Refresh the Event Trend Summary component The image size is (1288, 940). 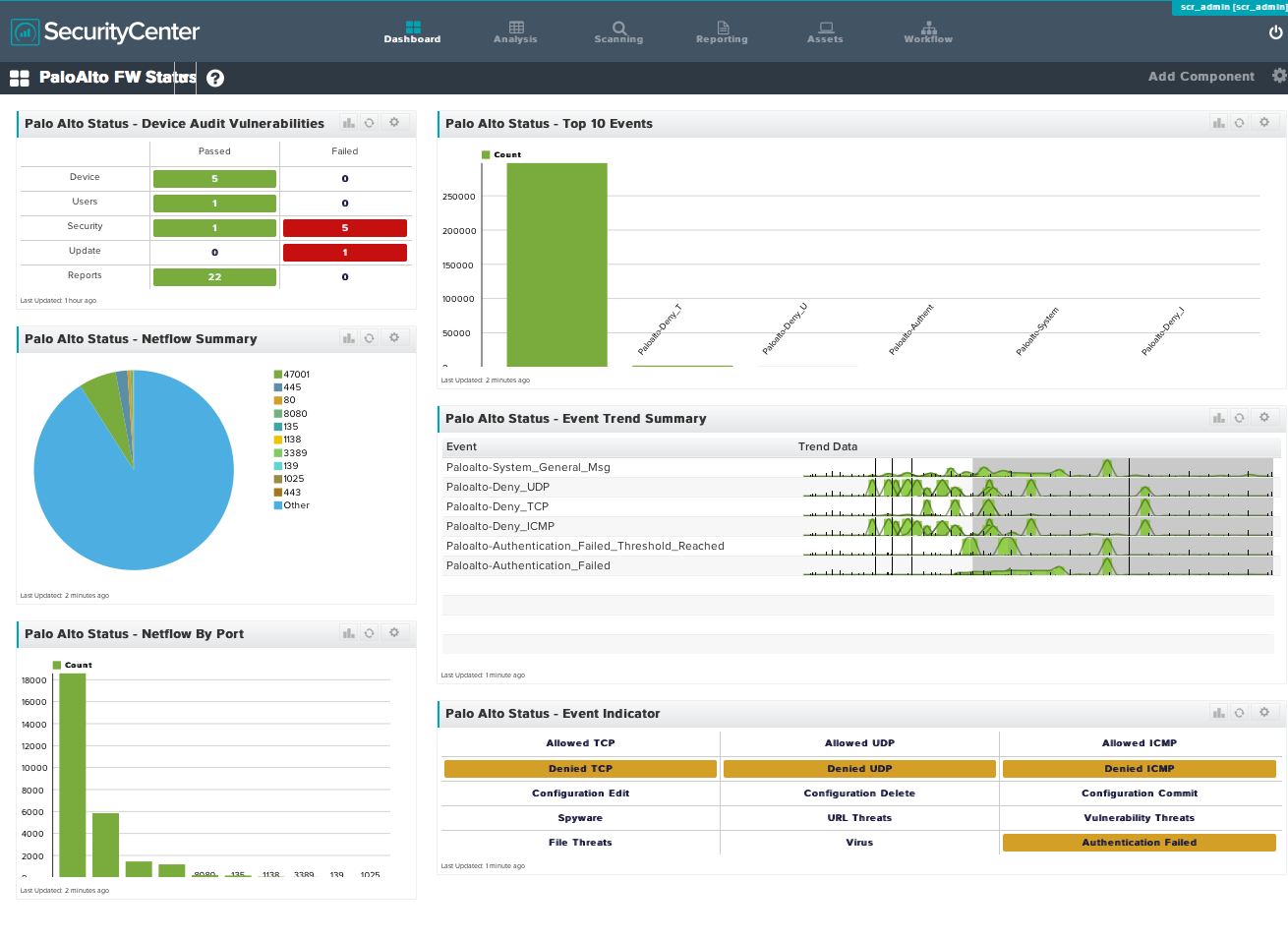[x=1239, y=418]
